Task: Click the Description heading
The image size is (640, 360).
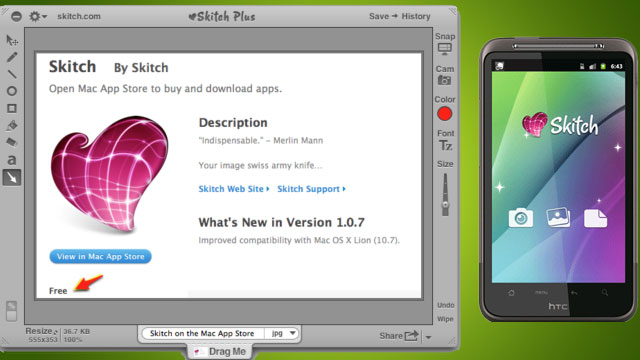Action: [x=233, y=122]
